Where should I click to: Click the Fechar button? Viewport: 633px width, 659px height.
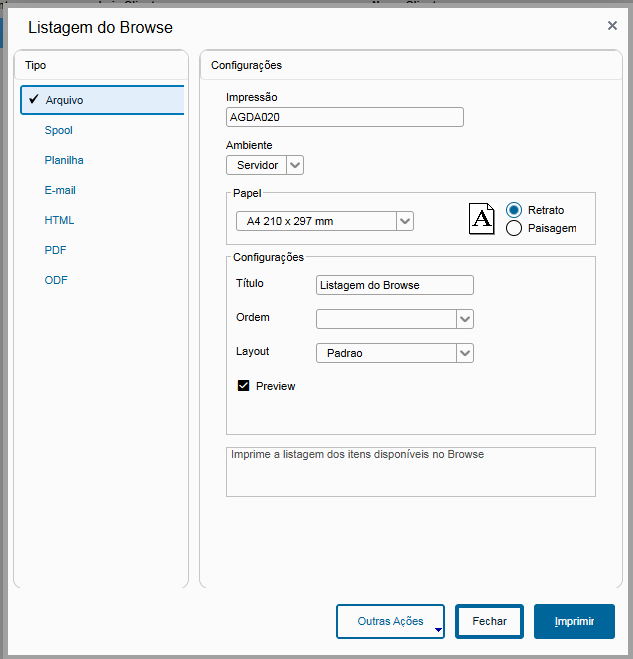489,621
